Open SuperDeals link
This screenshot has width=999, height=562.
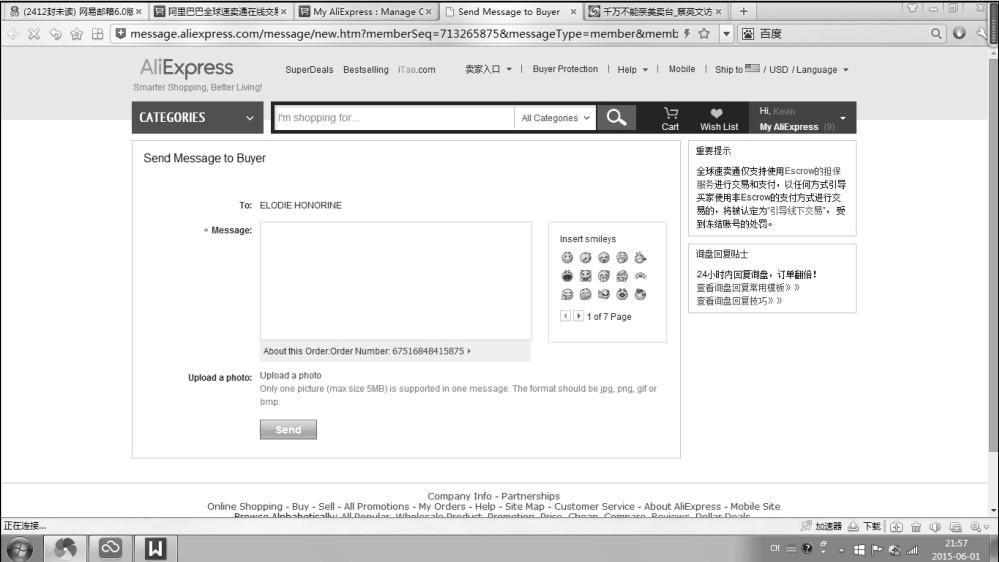[309, 69]
